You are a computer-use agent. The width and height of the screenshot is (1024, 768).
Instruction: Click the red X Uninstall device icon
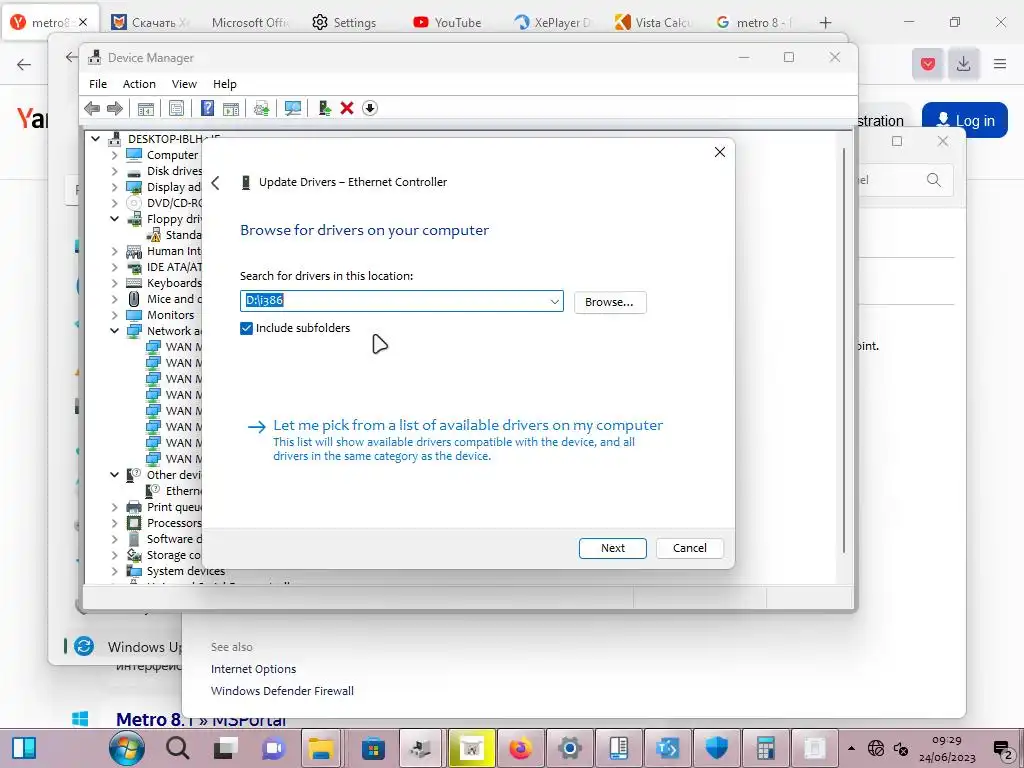(347, 108)
